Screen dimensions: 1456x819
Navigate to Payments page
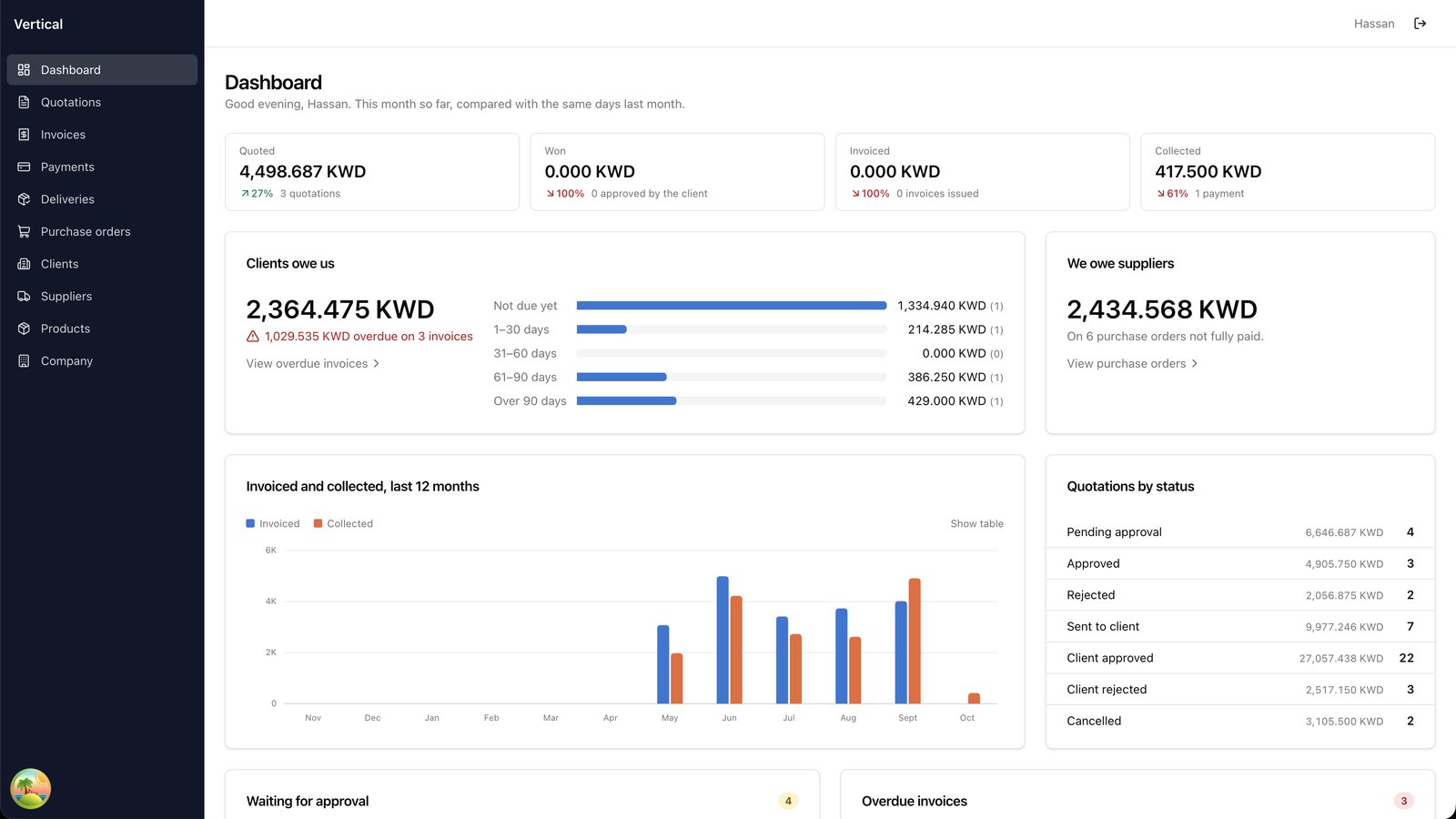click(102, 167)
